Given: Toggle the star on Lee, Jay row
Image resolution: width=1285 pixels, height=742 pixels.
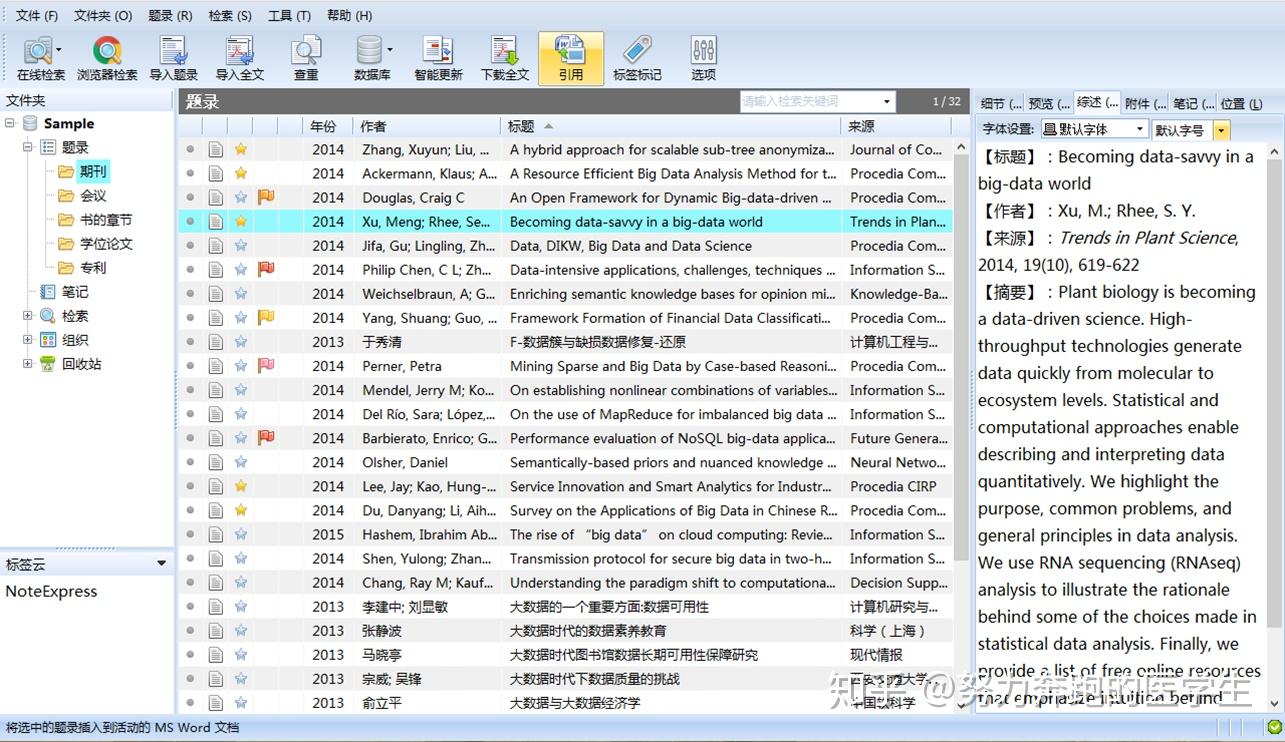Looking at the screenshot, I should 240,486.
